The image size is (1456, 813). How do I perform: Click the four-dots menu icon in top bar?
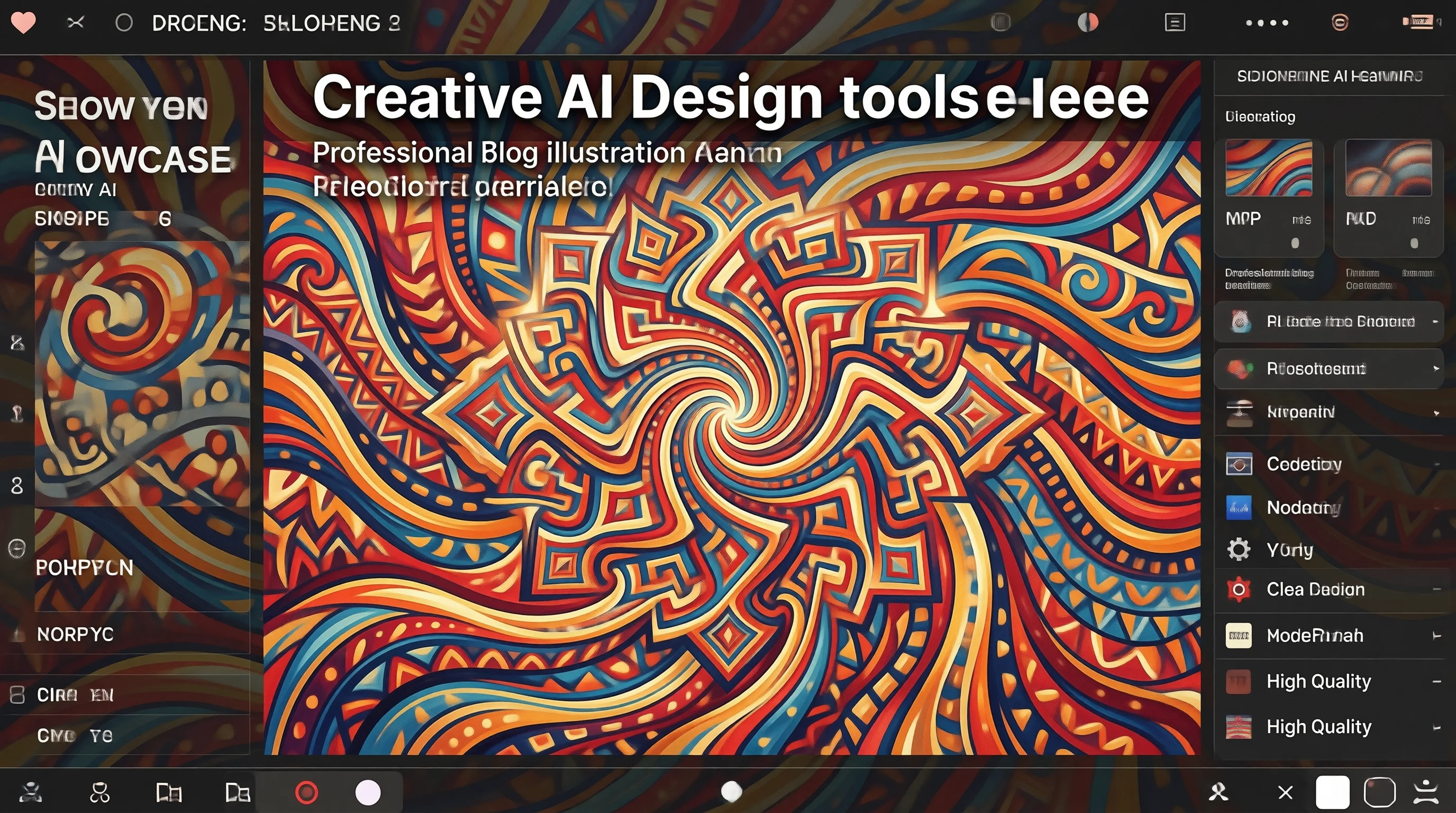(x=1267, y=23)
